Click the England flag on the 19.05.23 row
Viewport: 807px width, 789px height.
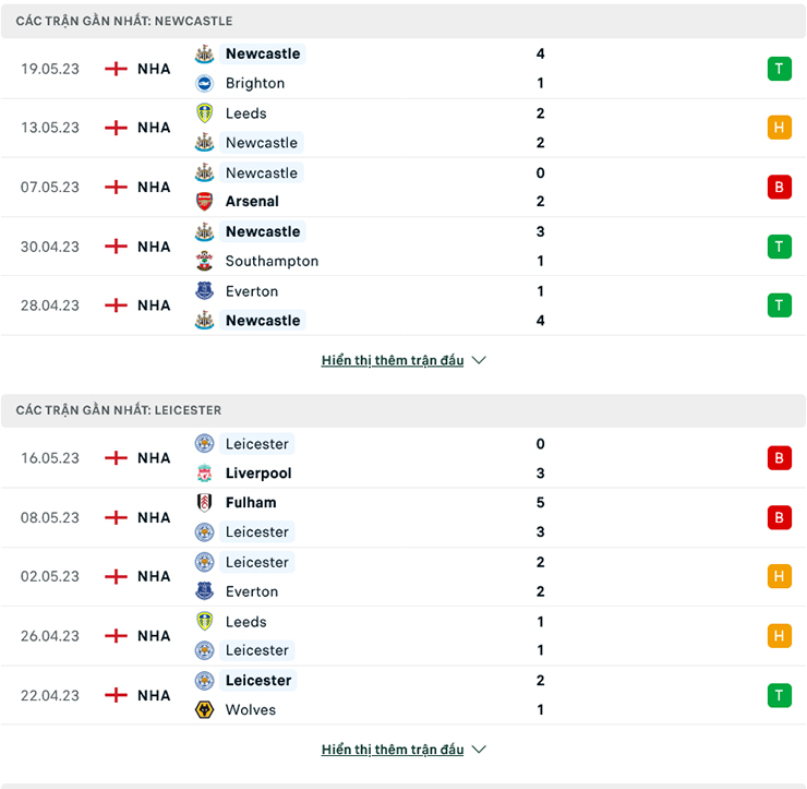click(x=116, y=69)
